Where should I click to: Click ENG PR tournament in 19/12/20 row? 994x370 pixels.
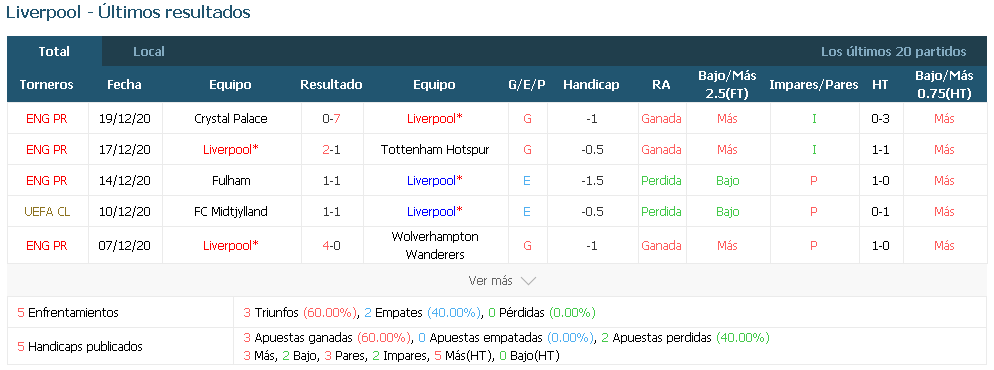tap(47, 118)
